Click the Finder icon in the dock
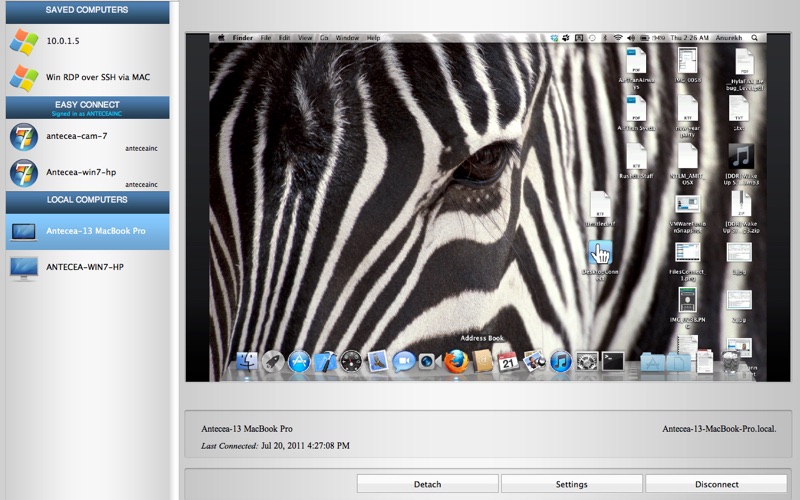 [x=246, y=361]
